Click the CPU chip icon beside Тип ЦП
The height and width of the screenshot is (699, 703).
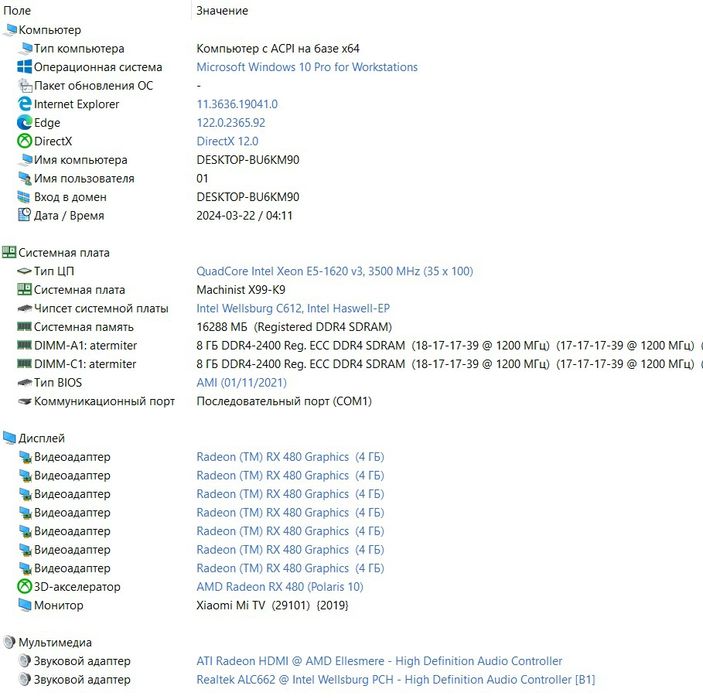[24, 271]
